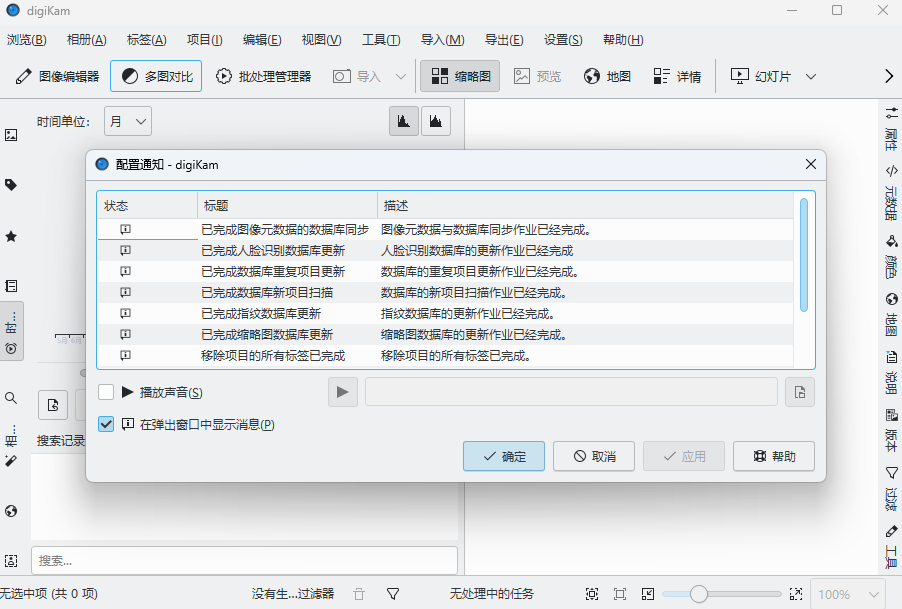Click the sound file browse icon

[799, 392]
